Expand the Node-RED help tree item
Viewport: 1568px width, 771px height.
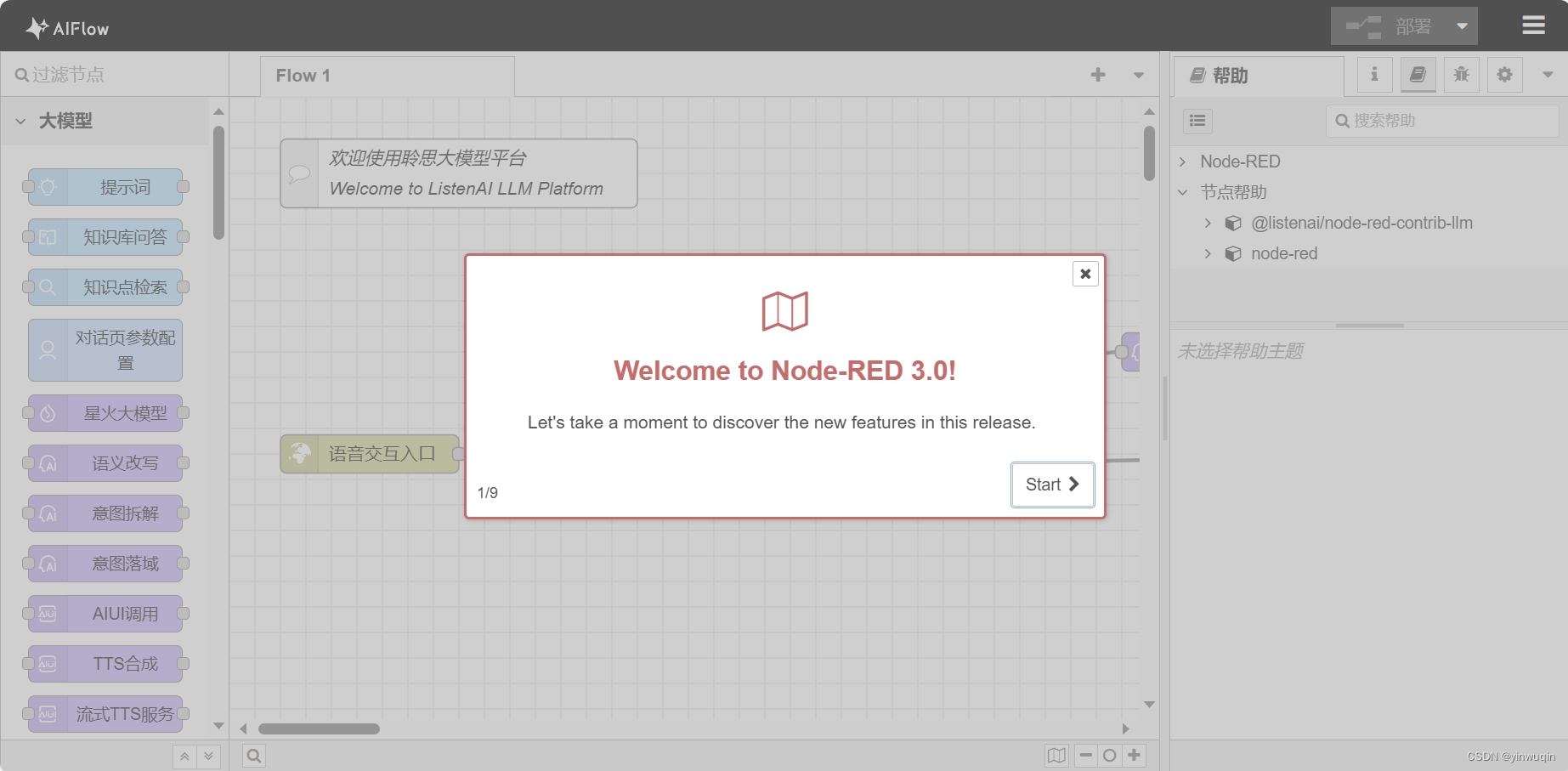click(x=1182, y=162)
